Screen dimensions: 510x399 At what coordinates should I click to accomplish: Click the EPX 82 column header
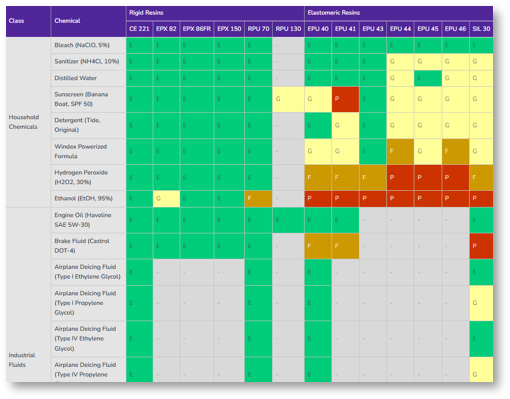tap(166, 29)
